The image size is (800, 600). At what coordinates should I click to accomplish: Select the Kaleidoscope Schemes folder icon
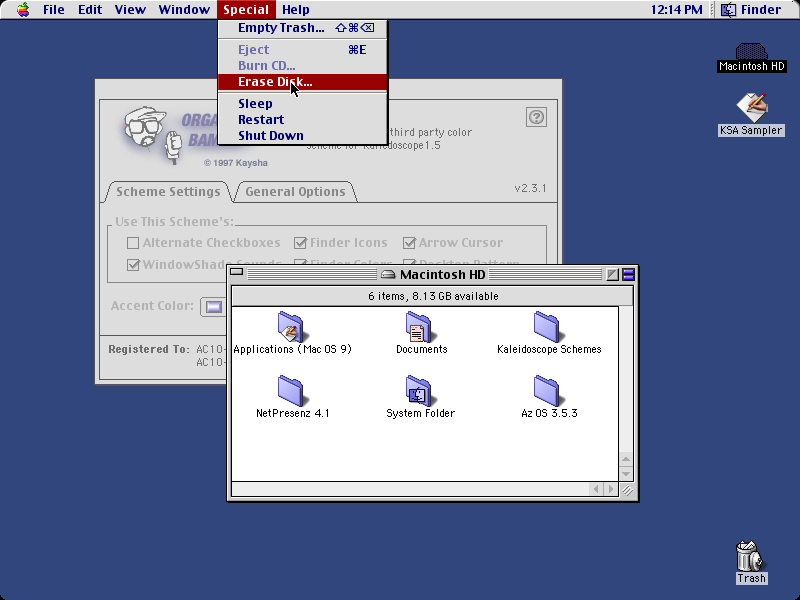[x=547, y=327]
